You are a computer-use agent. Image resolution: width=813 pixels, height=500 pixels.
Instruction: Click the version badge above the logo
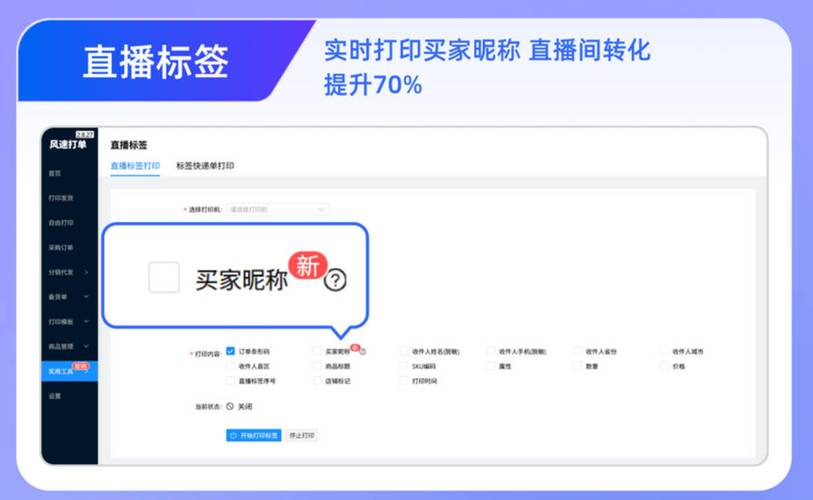point(85,134)
